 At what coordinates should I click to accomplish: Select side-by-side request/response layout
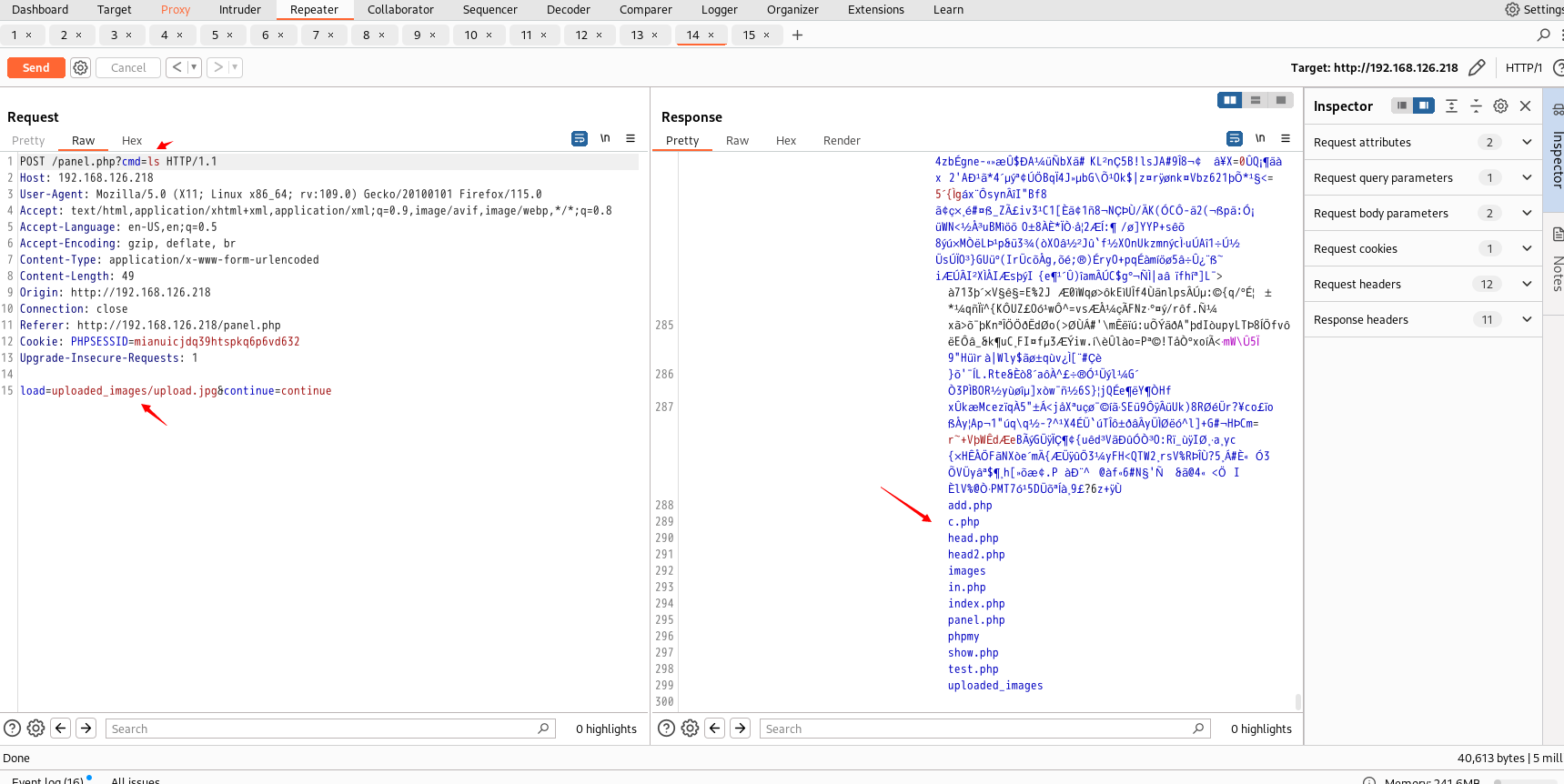pos(1230,100)
